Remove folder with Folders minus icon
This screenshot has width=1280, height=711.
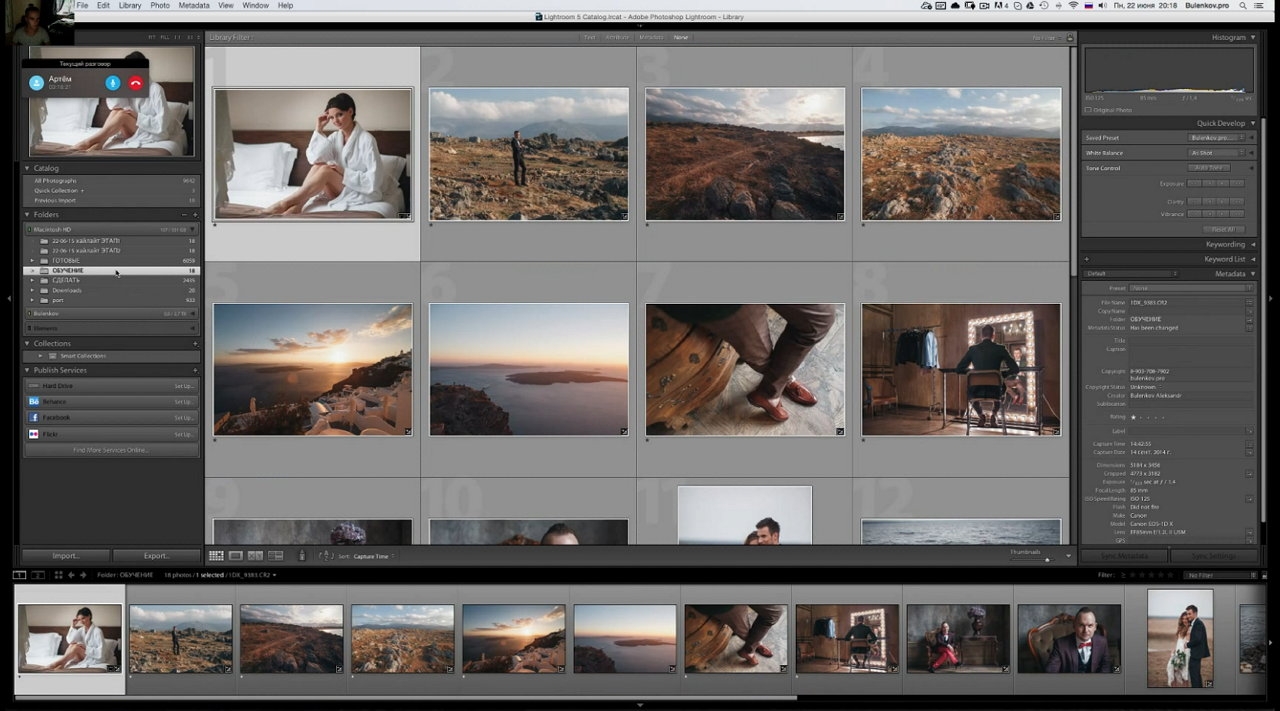(x=184, y=215)
